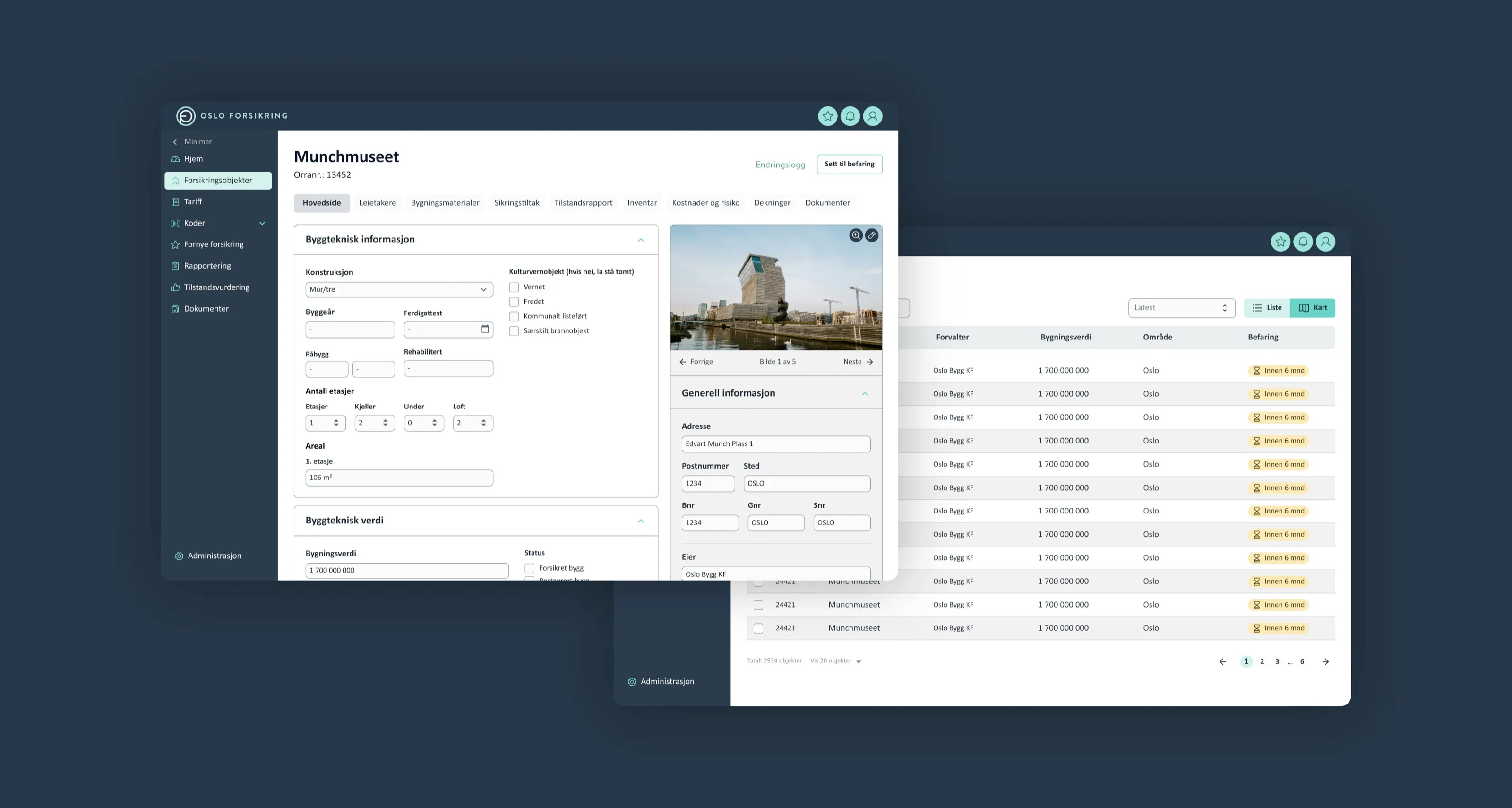Screen dimensions: 1512x808
Task: Collapse the Byggteknisk verdi section
Action: click(x=641, y=521)
